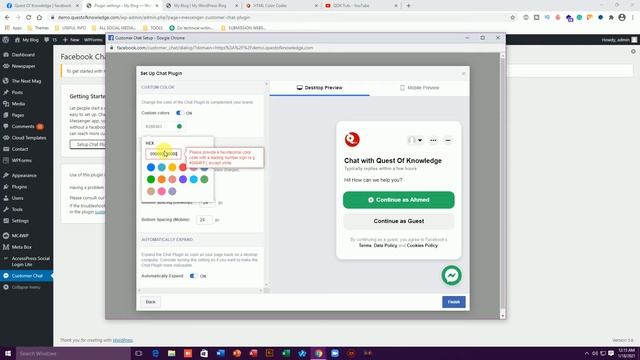
Task: Open the Terms link in chat preview
Action: 365,246
